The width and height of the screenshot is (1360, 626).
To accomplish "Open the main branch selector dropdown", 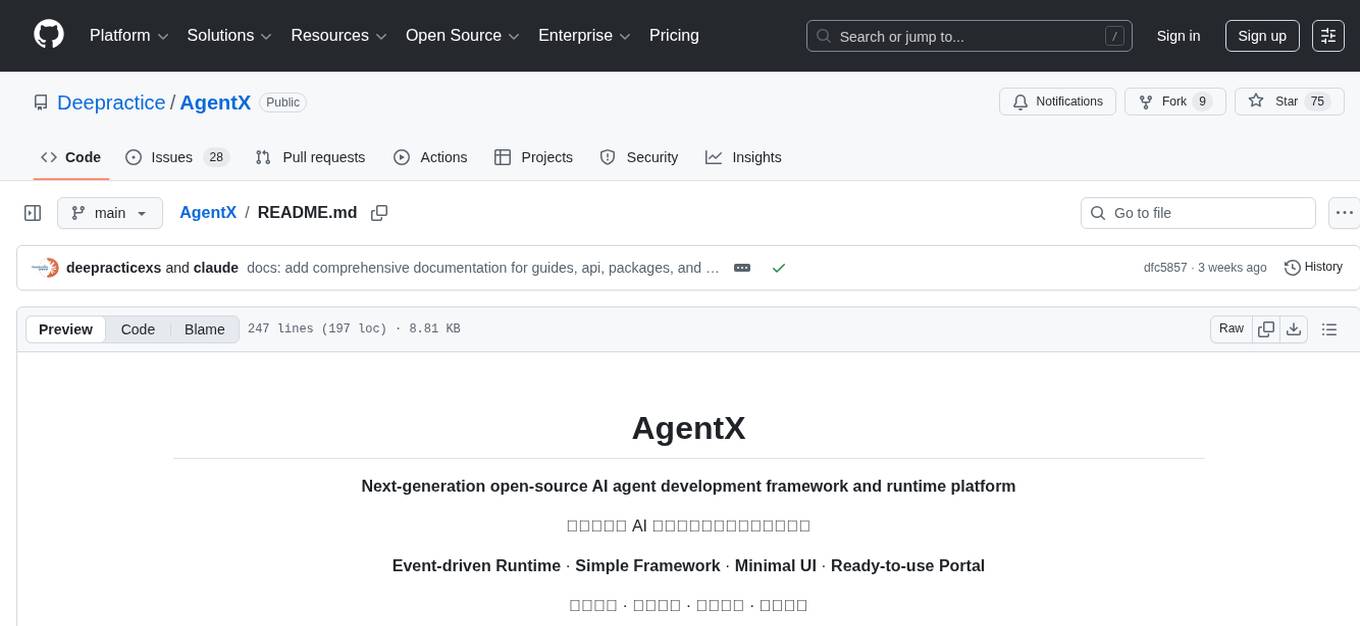I will tap(109, 212).
